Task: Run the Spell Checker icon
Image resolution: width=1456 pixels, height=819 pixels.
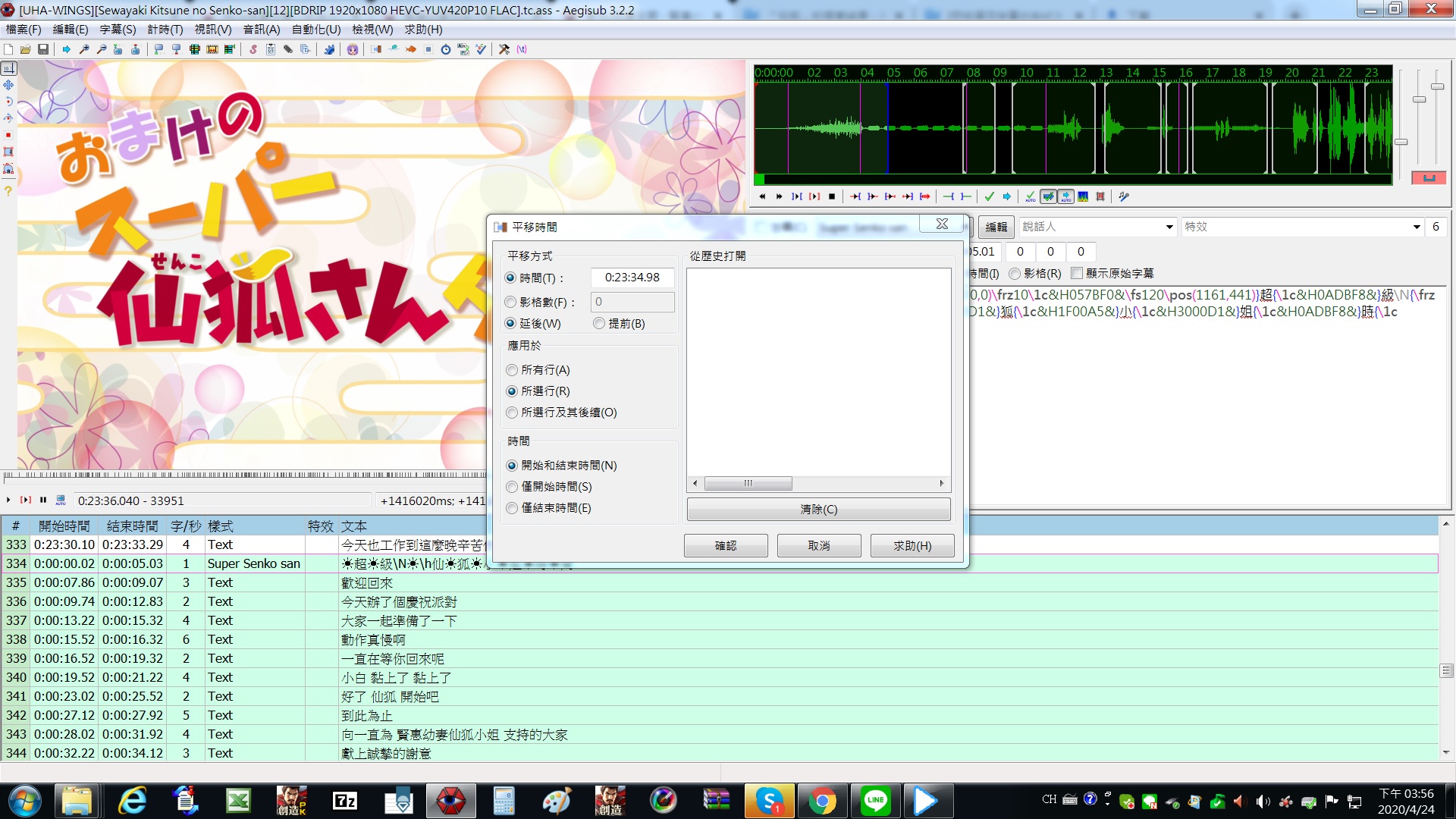Action: click(x=481, y=49)
